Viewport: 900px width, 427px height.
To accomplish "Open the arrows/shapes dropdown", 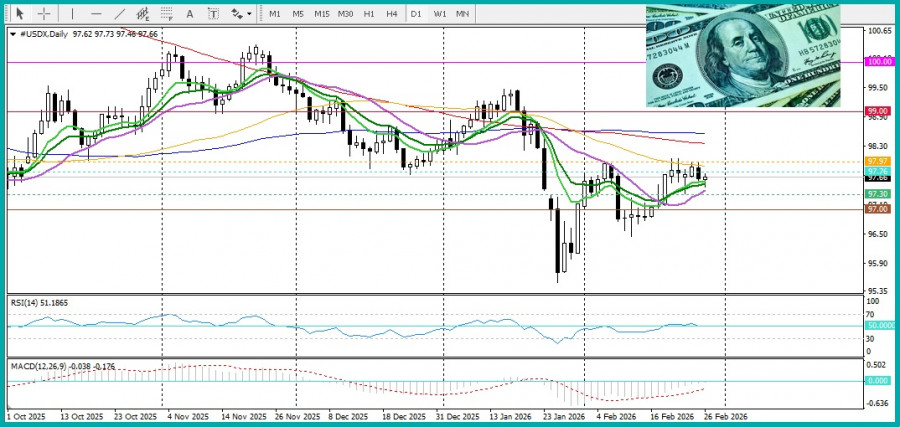I will [x=240, y=14].
